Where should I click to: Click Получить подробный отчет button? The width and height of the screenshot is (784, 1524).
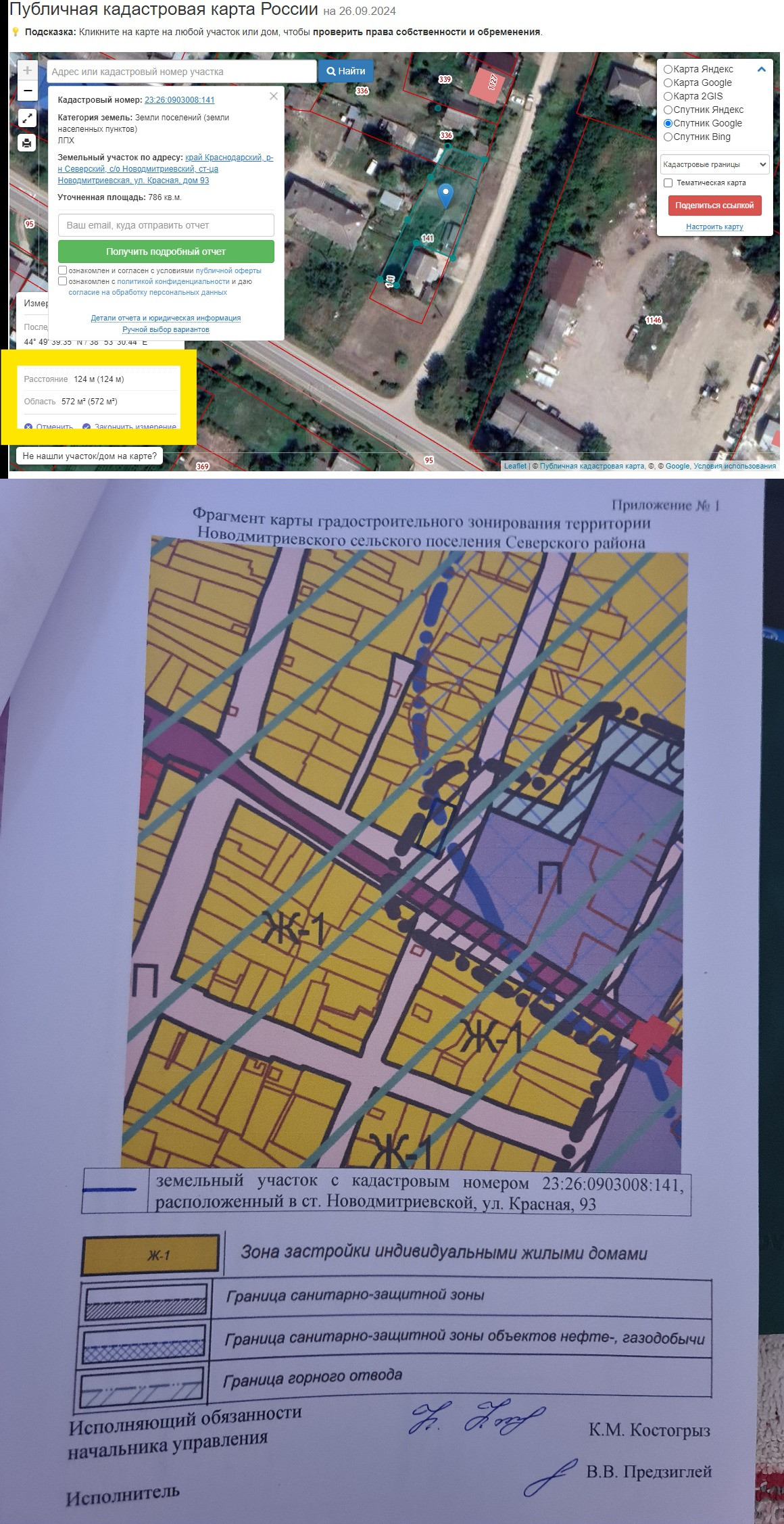[166, 252]
